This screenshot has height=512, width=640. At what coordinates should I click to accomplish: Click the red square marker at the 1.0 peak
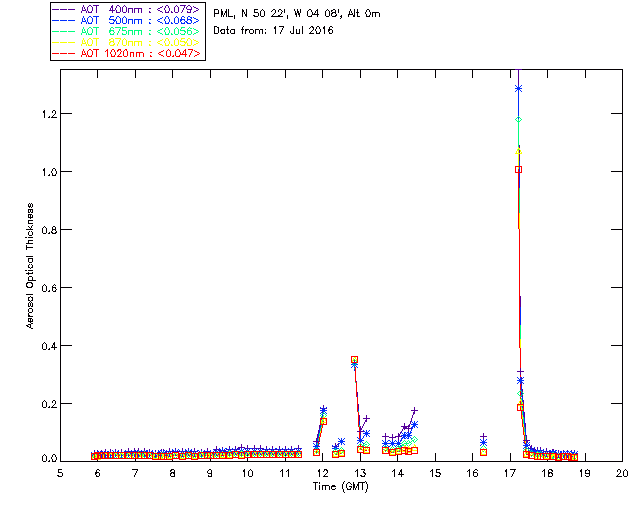(518, 169)
